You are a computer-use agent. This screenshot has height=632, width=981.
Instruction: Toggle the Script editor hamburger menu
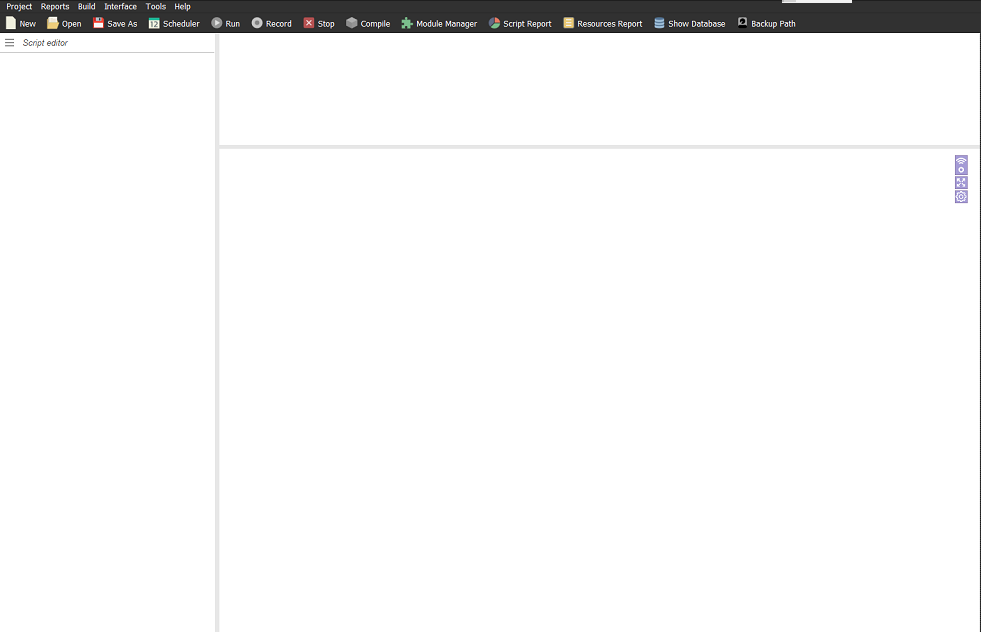click(x=10, y=43)
